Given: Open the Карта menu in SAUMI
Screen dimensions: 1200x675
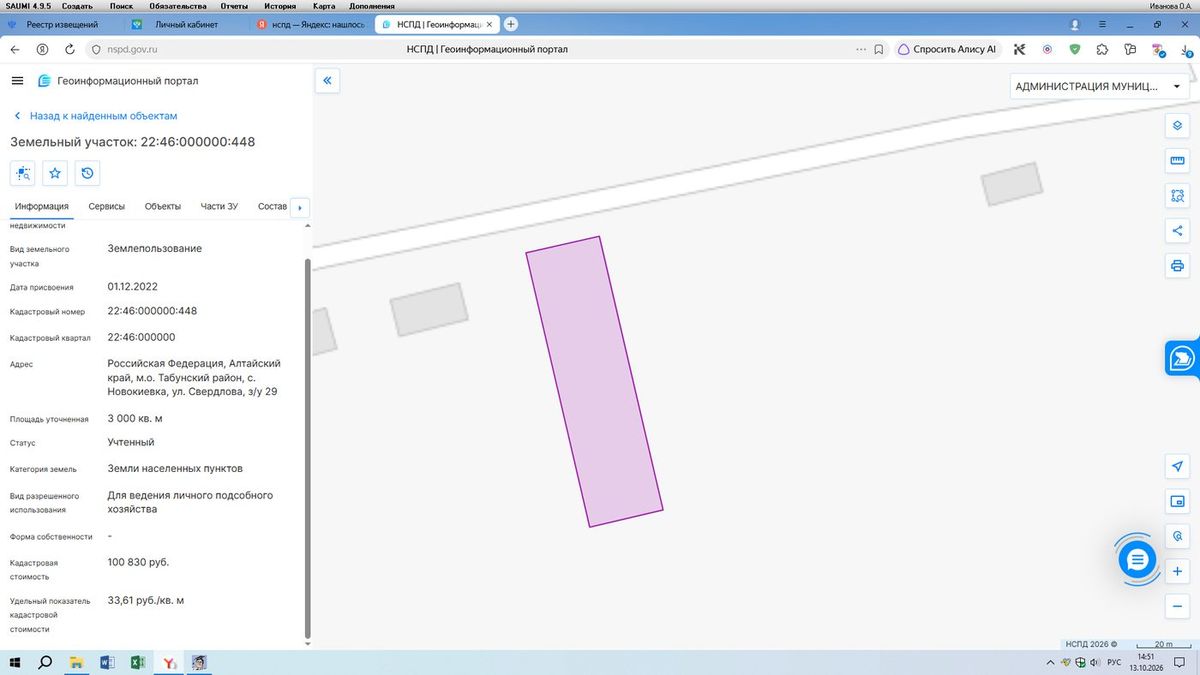Looking at the screenshot, I should (x=324, y=6).
